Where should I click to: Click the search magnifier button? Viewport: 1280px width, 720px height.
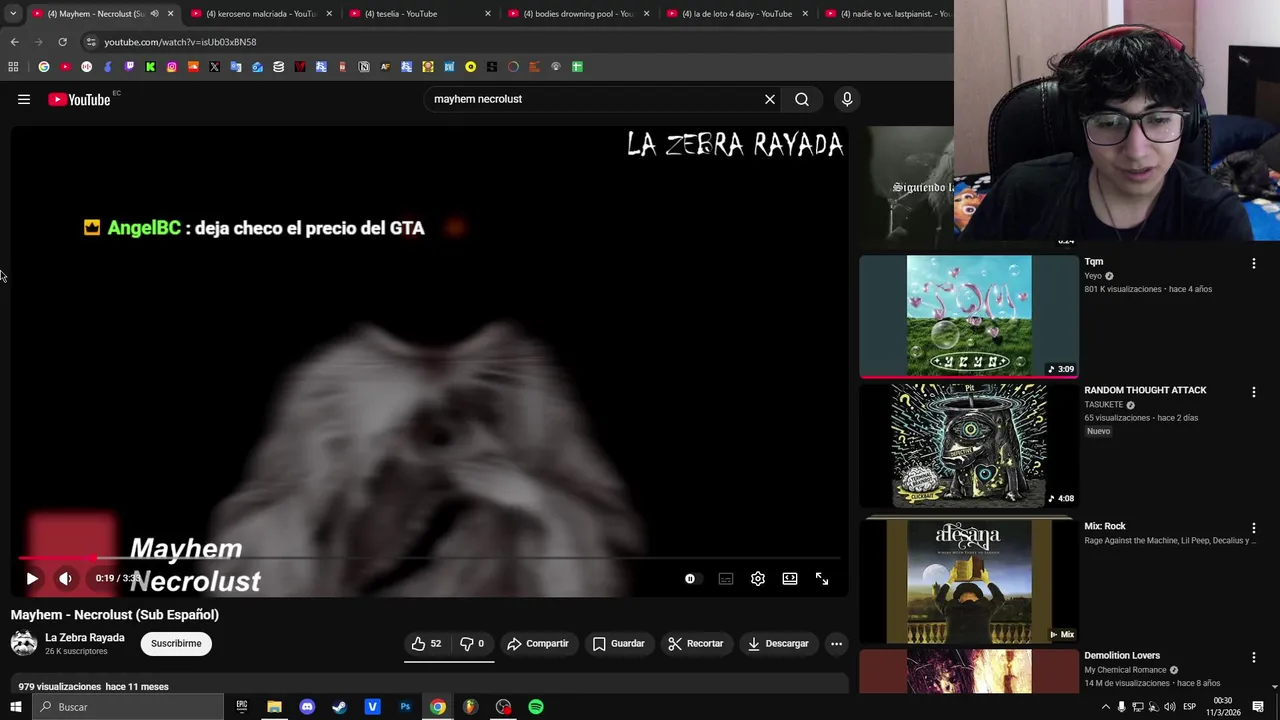(802, 99)
